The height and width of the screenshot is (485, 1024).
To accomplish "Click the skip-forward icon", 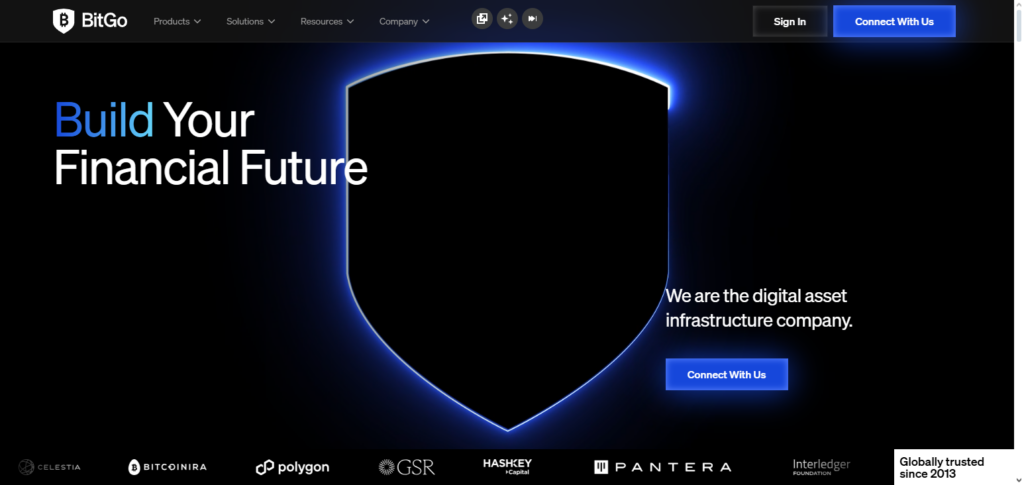I will click(532, 18).
